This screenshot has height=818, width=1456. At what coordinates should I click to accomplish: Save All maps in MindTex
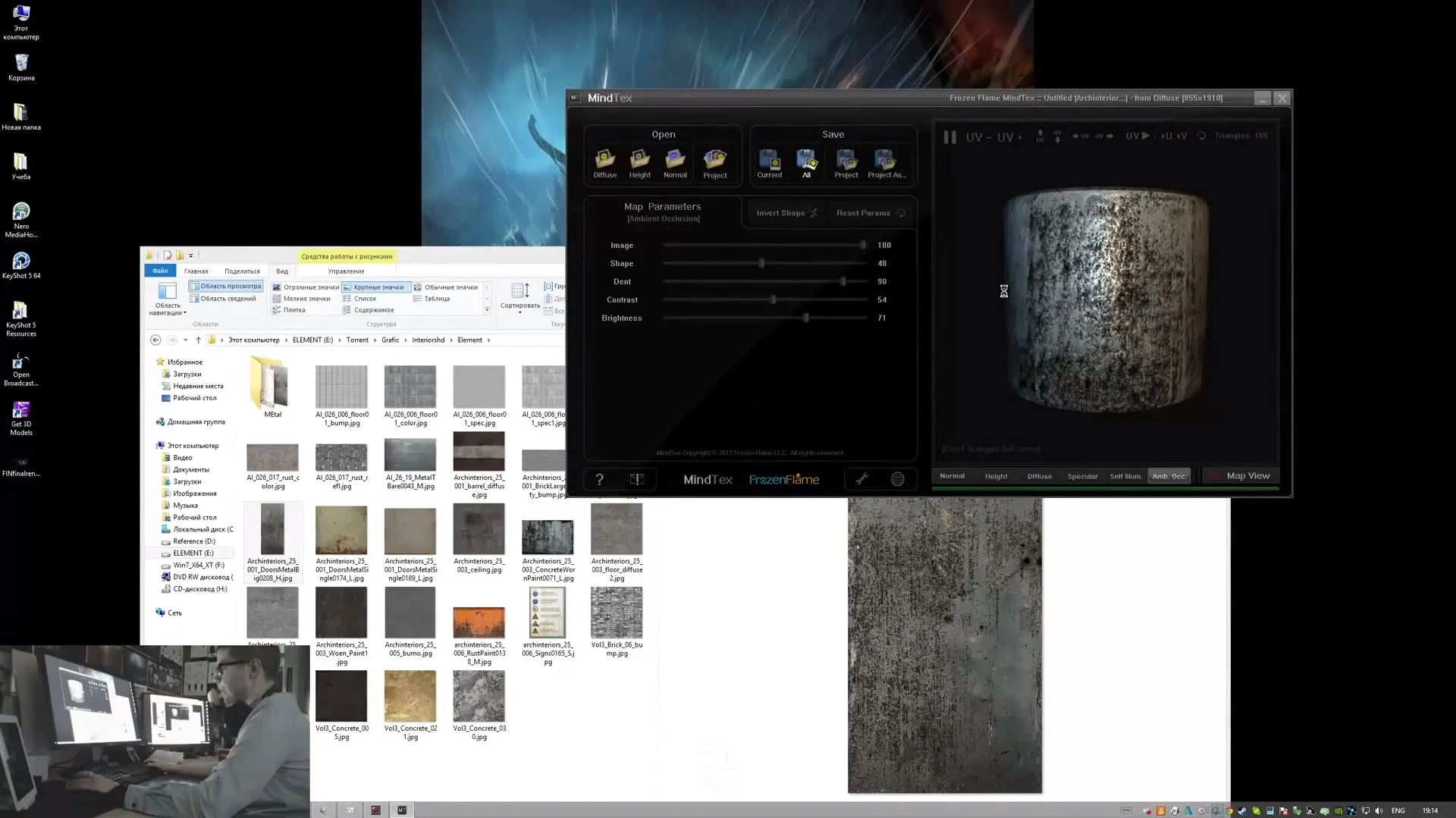806,163
